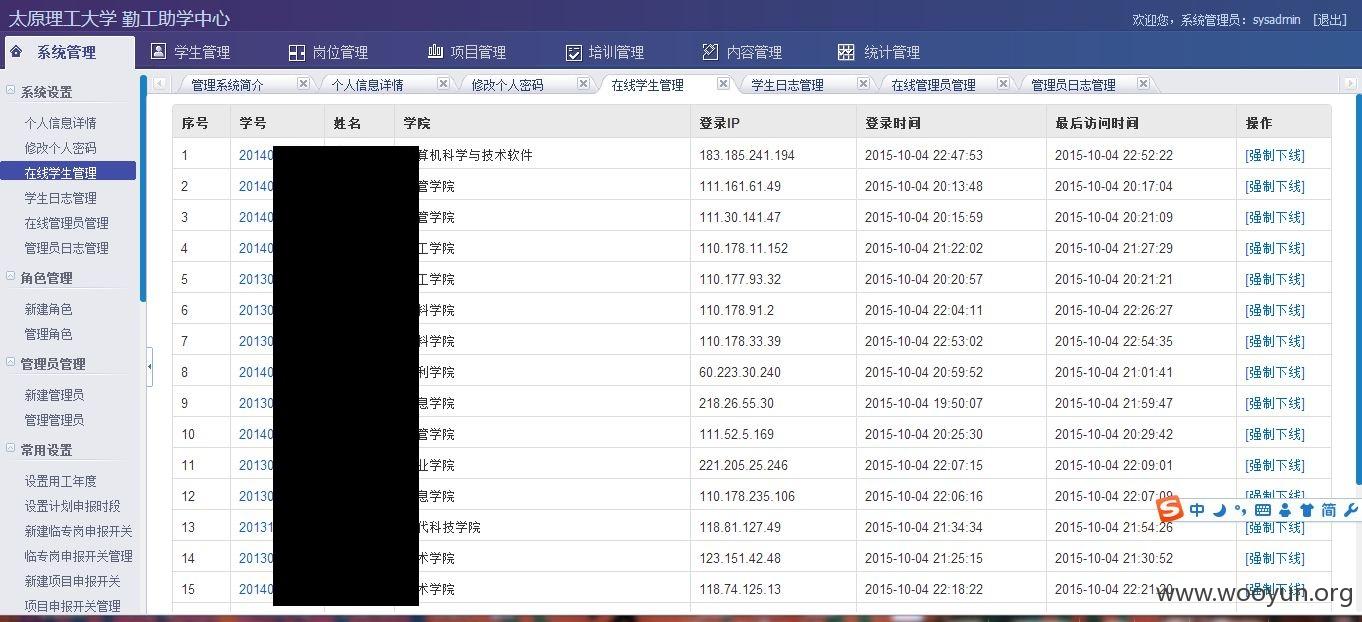Open 新建角色 in the sidebar
Screen dimensions: 1362x622
49,309
